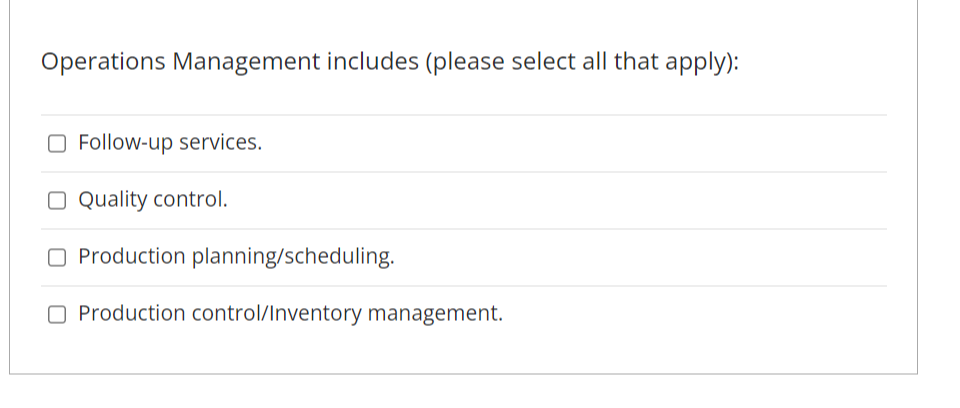
Task: Enable the Production planning/scheduling checkbox
Action: [57, 257]
